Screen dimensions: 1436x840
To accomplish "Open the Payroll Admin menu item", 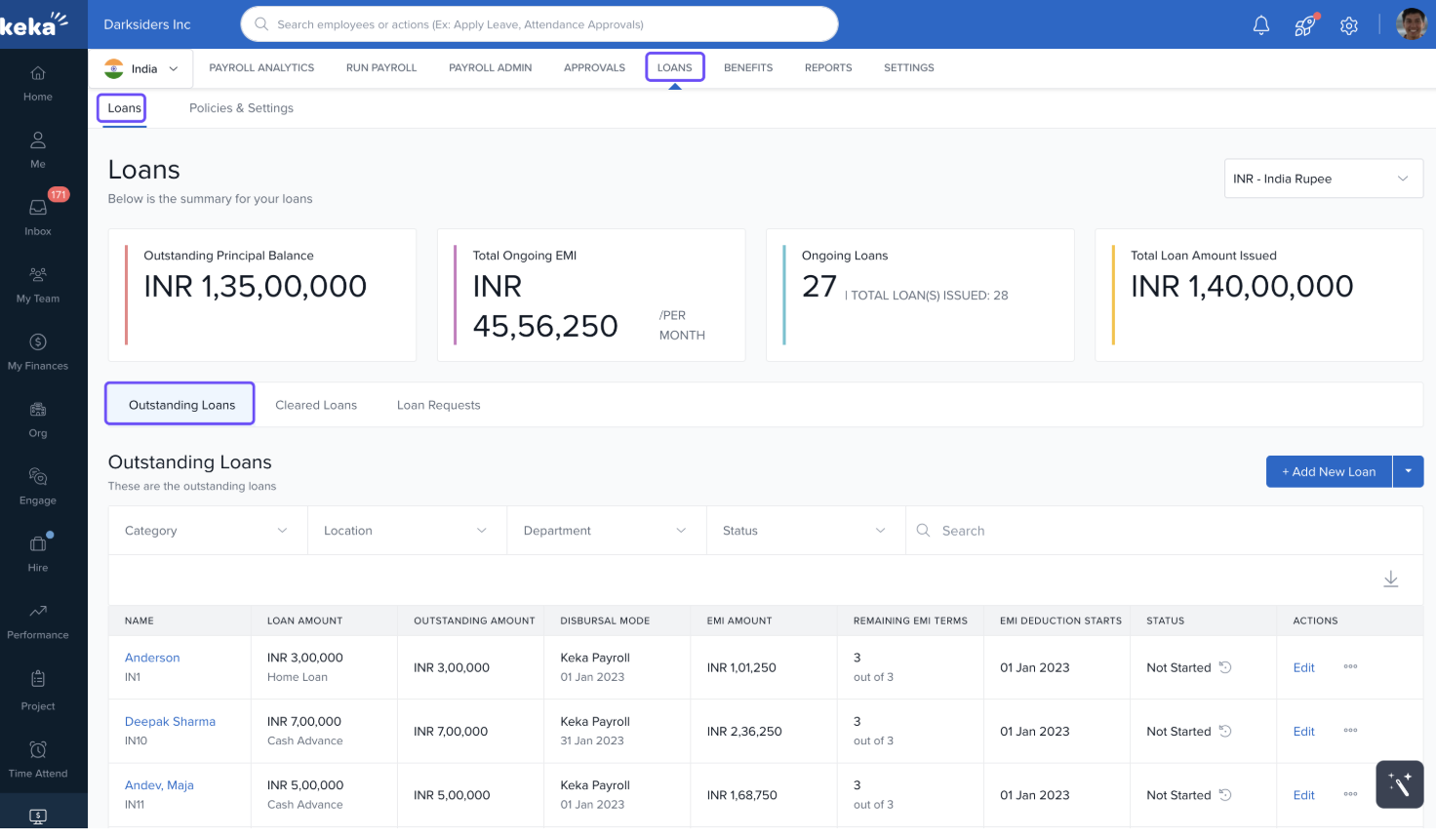I will [x=490, y=68].
